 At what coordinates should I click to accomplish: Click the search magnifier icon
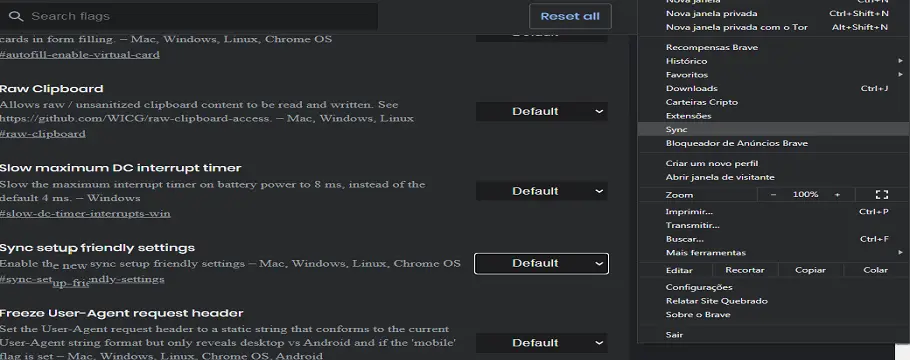pos(16,16)
